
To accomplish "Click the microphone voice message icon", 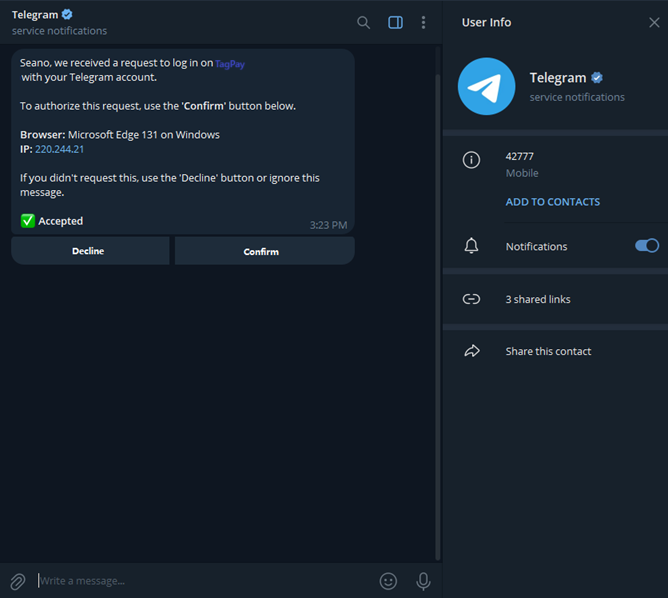I will pyautogui.click(x=423, y=581).
